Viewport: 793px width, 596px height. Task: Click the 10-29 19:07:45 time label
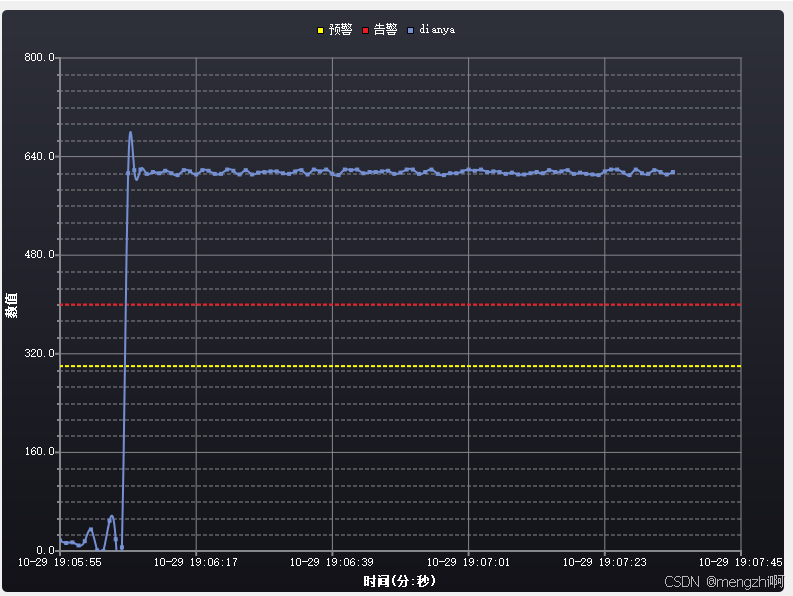click(x=740, y=562)
